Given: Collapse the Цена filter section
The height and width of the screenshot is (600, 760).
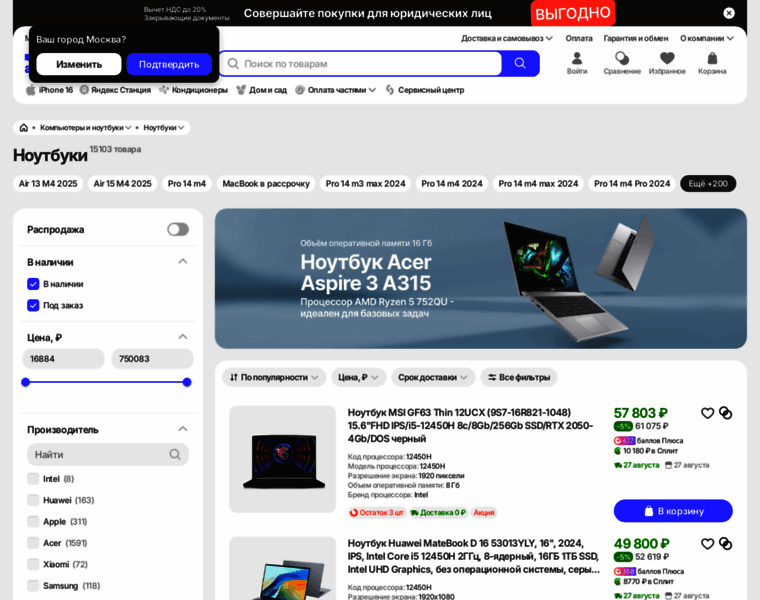Looking at the screenshot, I should tap(183, 337).
